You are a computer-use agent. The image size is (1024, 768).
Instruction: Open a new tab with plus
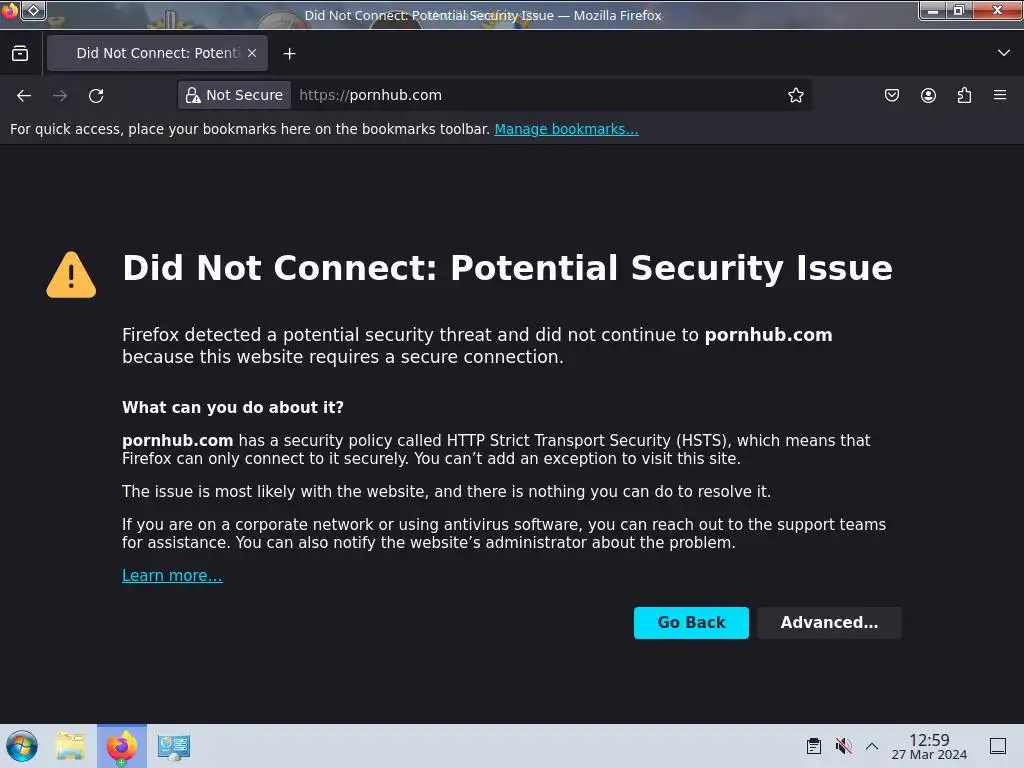click(x=289, y=54)
